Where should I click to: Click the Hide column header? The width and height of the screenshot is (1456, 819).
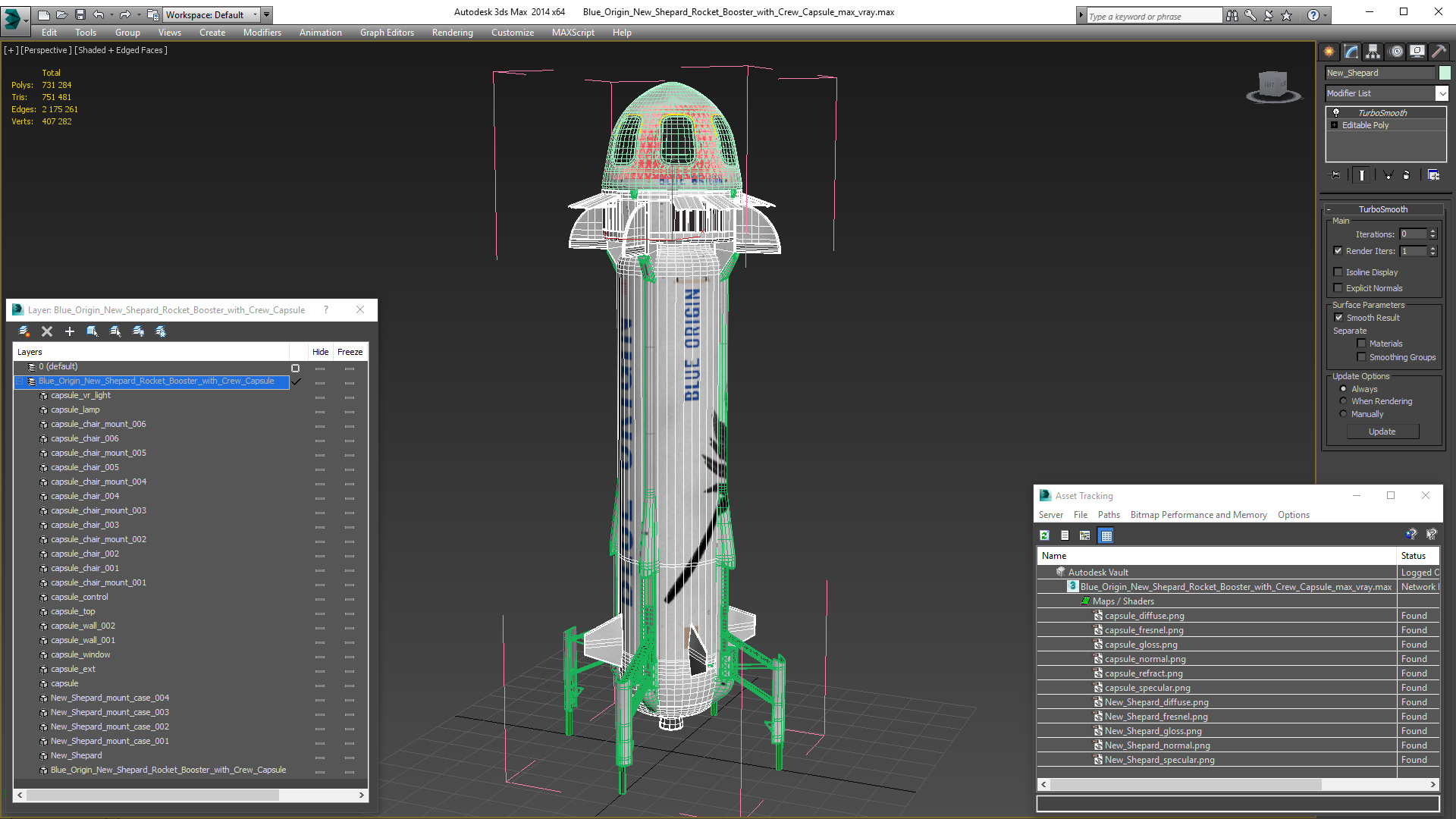(x=321, y=352)
